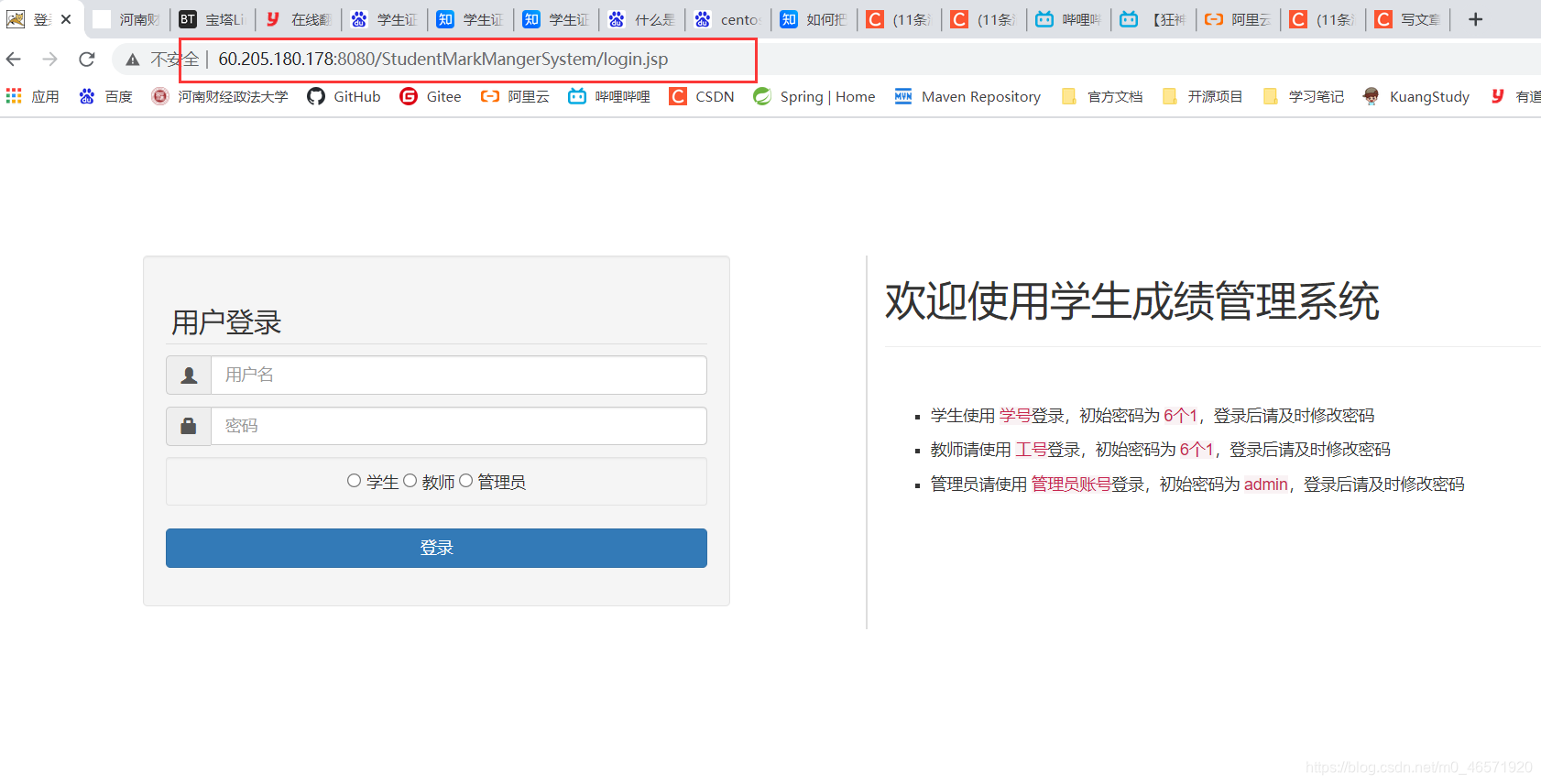The width and height of the screenshot is (1541, 784).
Task: Click the 学生使用 学号登录 instruction line
Action: tap(1153, 416)
